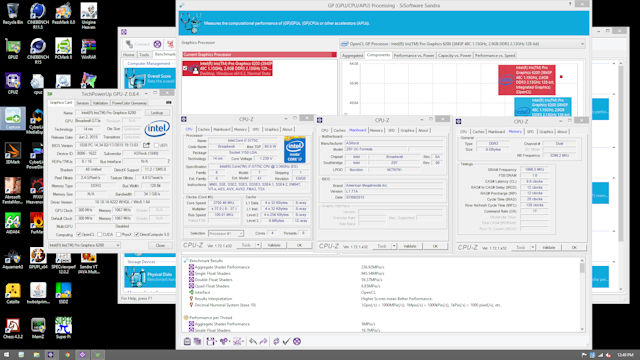This screenshot has width=640, height=360.
Task: Click vertical scrollbar of Sandra background window
Action: coord(620,176)
